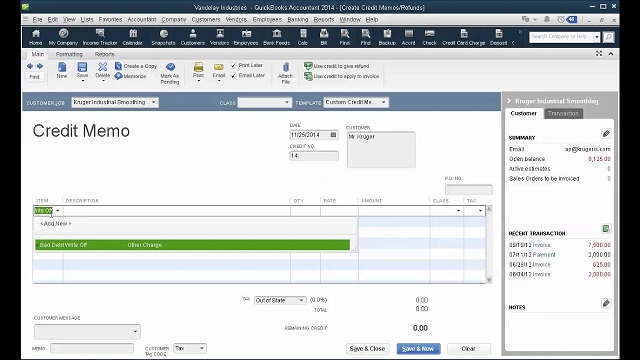The width and height of the screenshot is (640, 360).
Task: Select Bad Debt Write Off item
Action: (192, 245)
